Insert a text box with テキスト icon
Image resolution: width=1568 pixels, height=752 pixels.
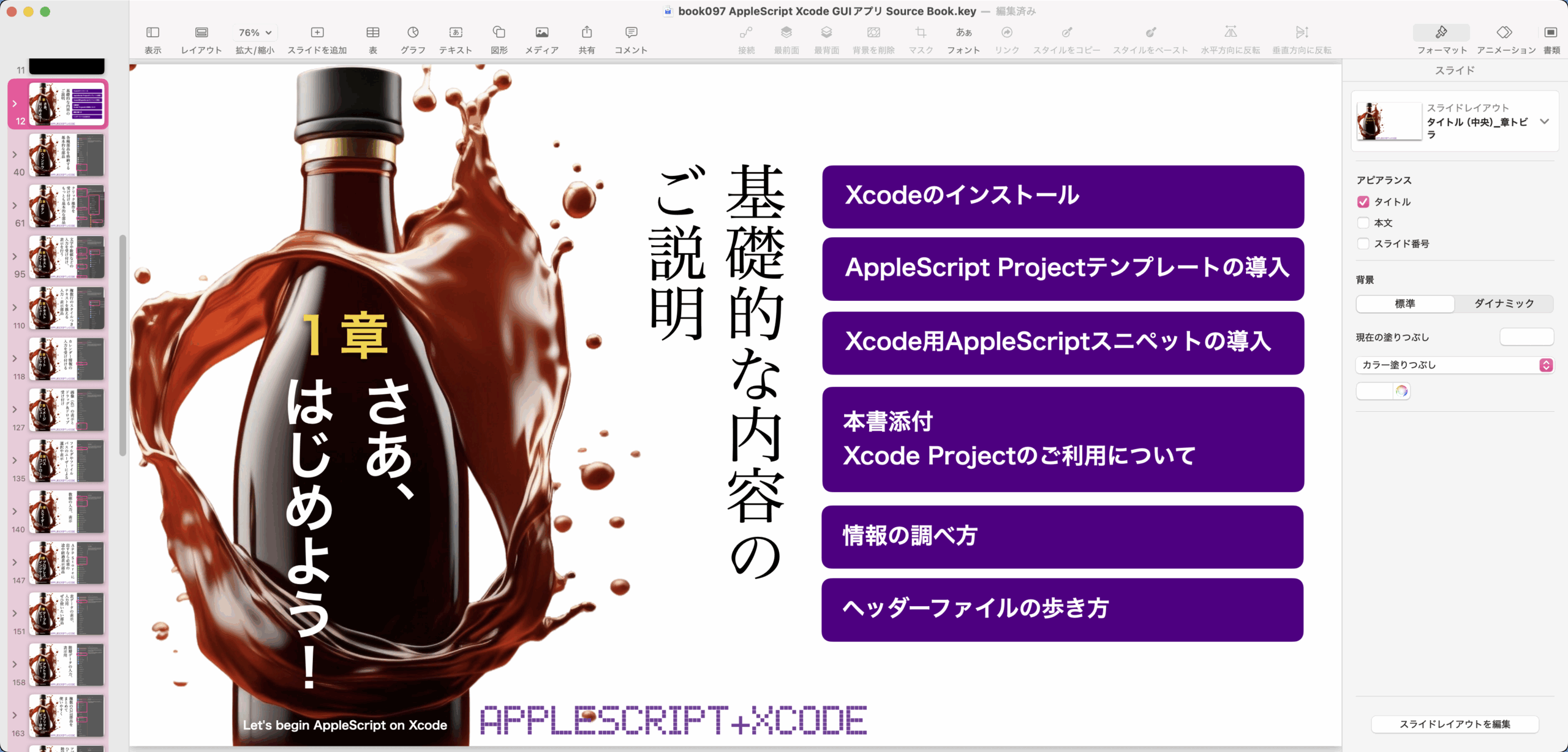[x=456, y=32]
